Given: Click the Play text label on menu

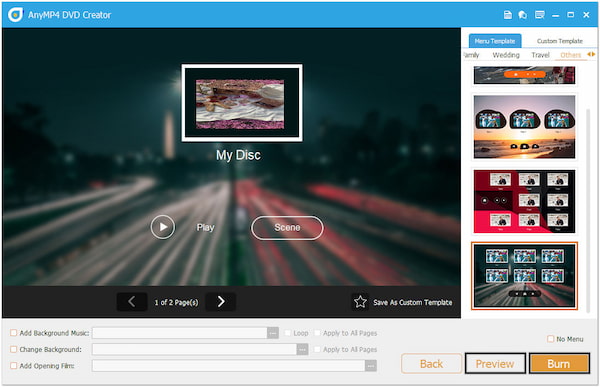Looking at the screenshot, I should 205,227.
